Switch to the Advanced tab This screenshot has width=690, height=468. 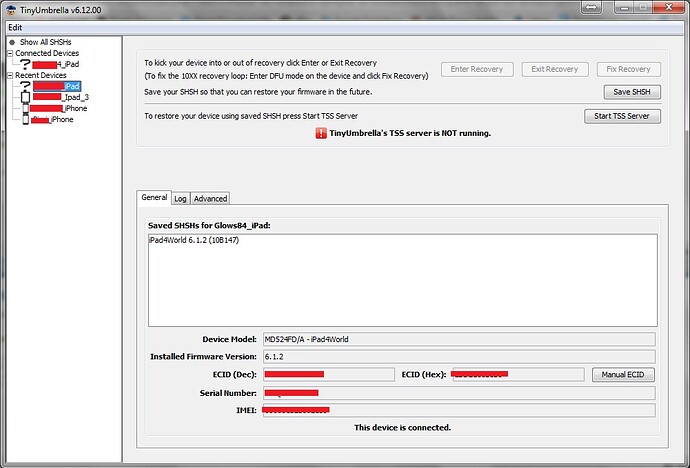pyautogui.click(x=210, y=198)
